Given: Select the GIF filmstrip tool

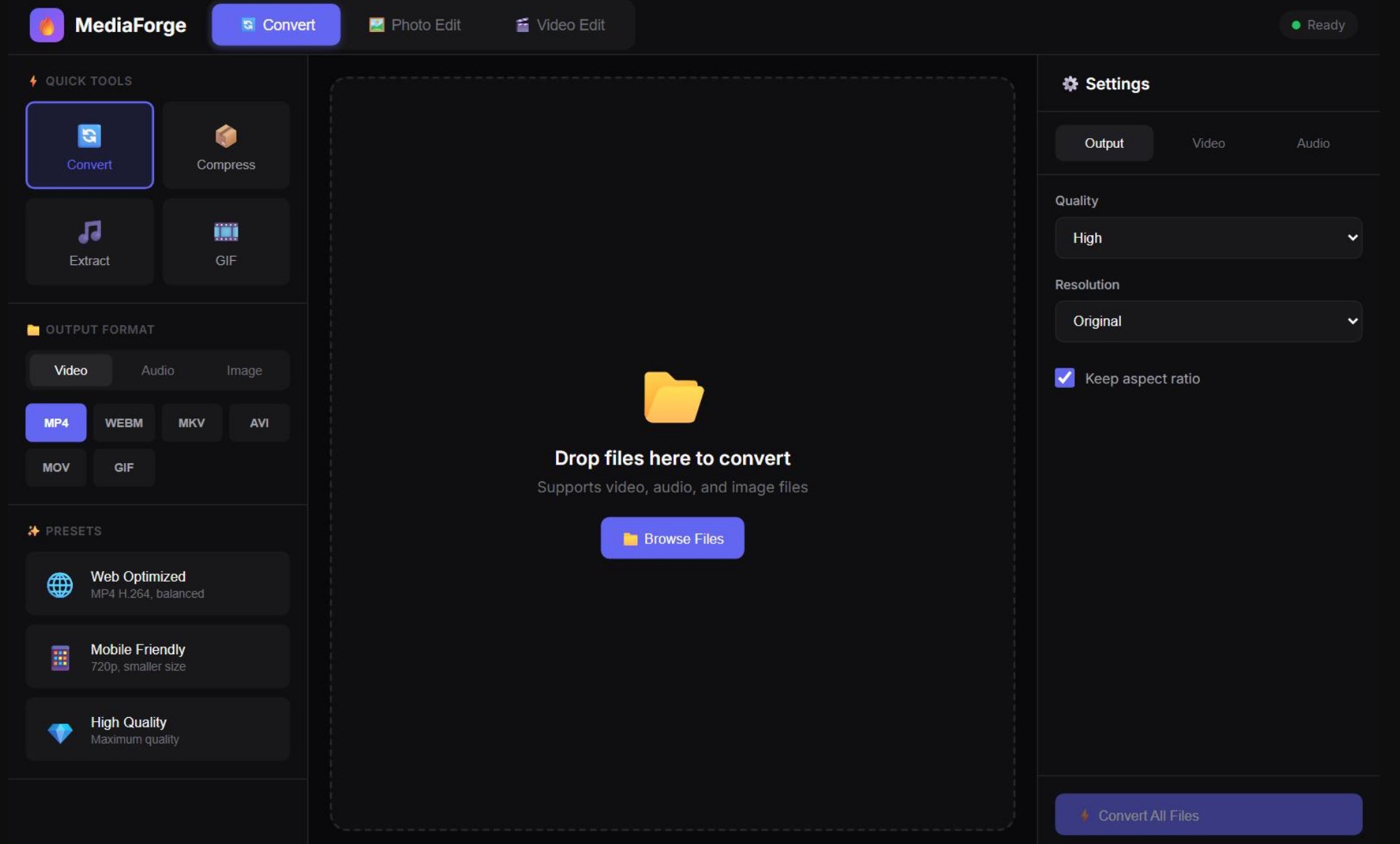Looking at the screenshot, I should coord(225,232).
